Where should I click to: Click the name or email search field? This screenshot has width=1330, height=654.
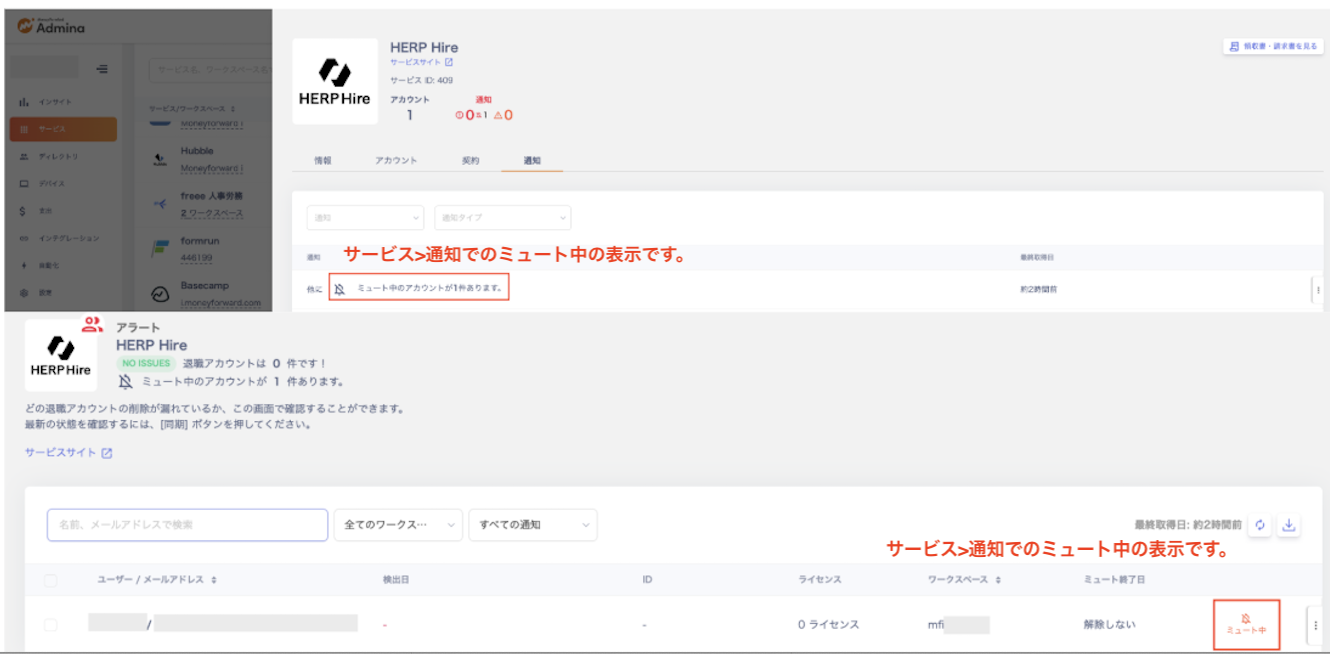click(187, 525)
